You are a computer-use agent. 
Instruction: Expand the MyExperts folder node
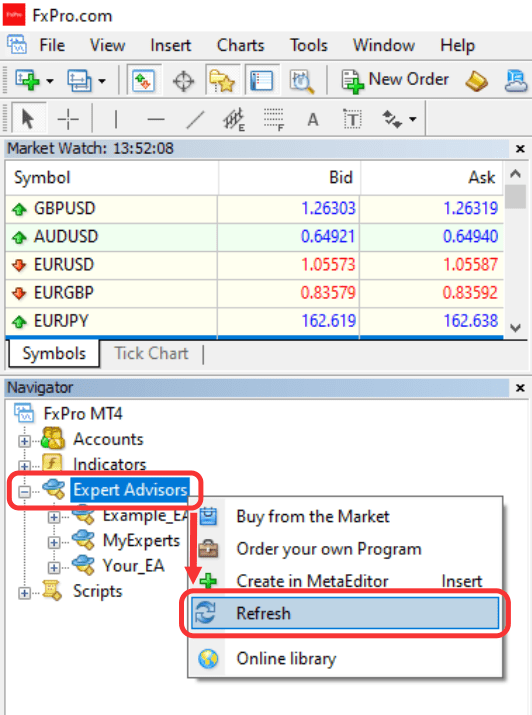[x=54, y=542]
